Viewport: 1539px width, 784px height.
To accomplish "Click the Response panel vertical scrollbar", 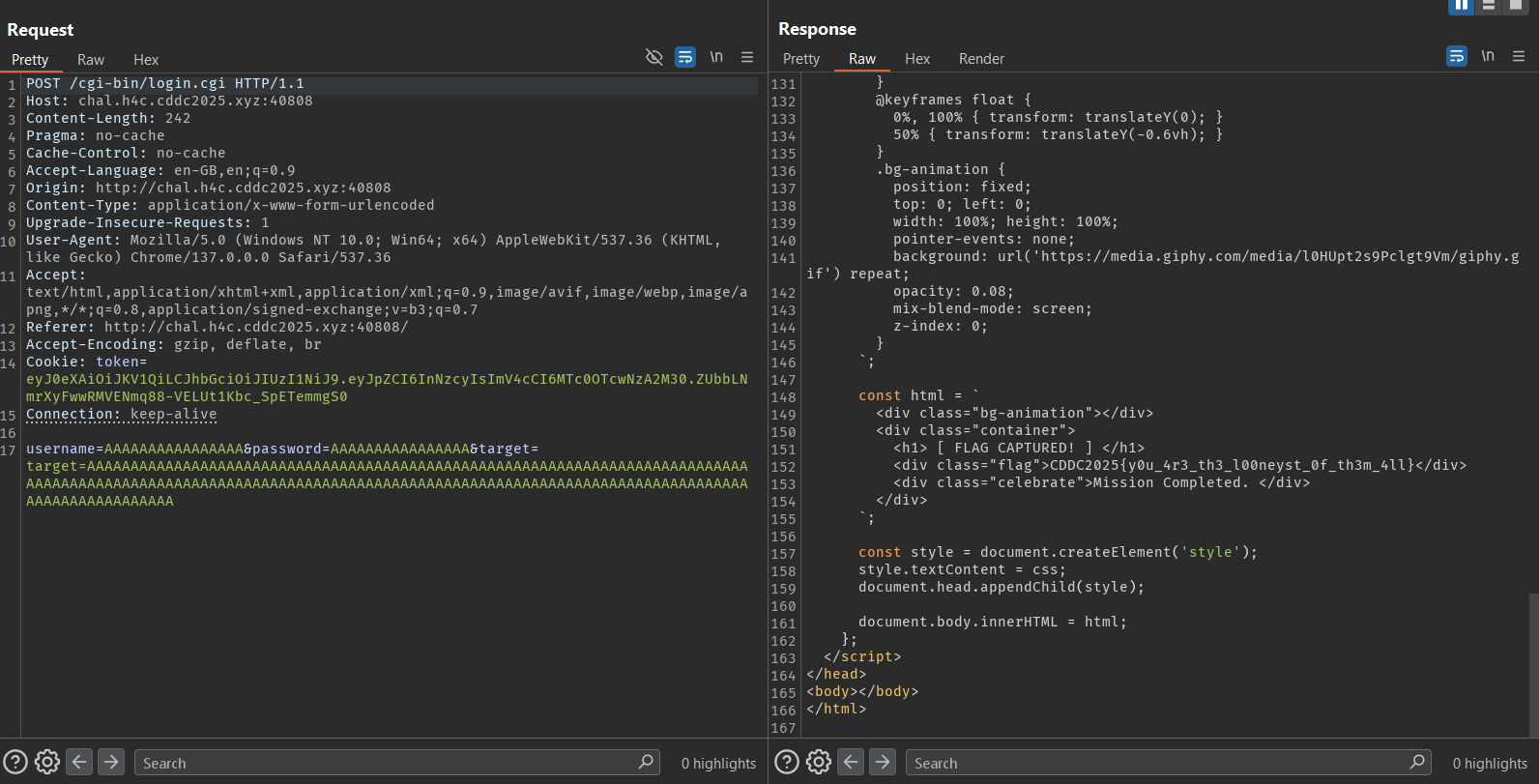I will pos(1534,664).
